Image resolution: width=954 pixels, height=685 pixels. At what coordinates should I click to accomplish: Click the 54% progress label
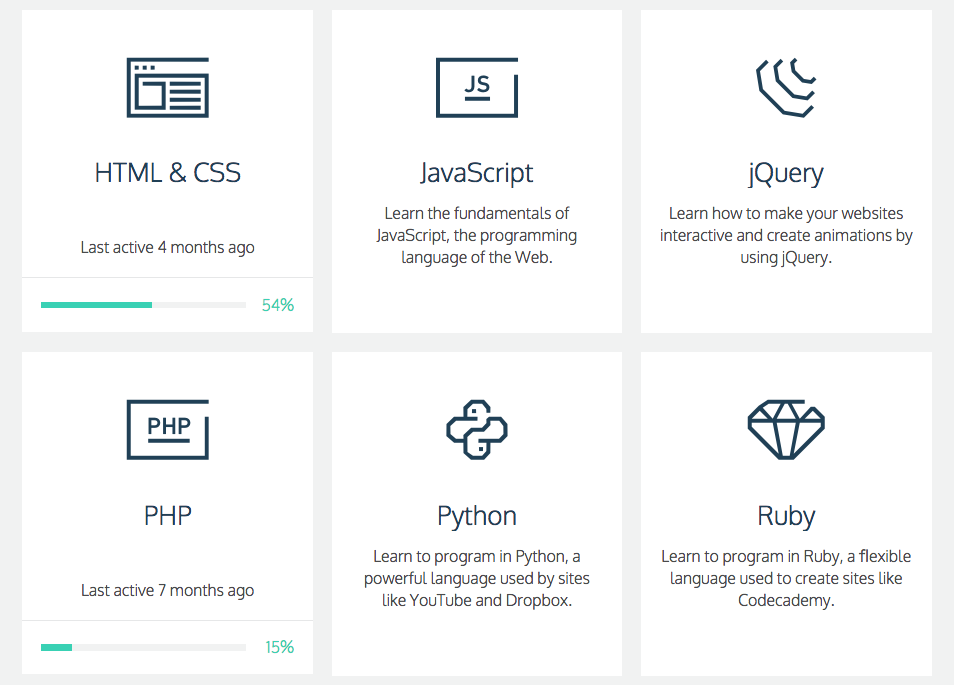pyautogui.click(x=278, y=305)
